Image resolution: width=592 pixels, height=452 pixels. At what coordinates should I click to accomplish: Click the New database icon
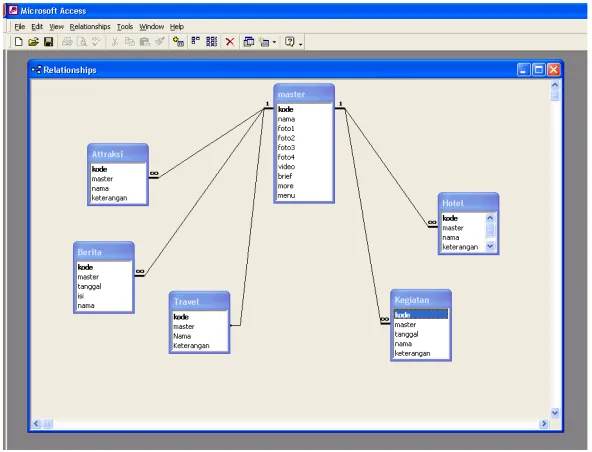click(18, 42)
